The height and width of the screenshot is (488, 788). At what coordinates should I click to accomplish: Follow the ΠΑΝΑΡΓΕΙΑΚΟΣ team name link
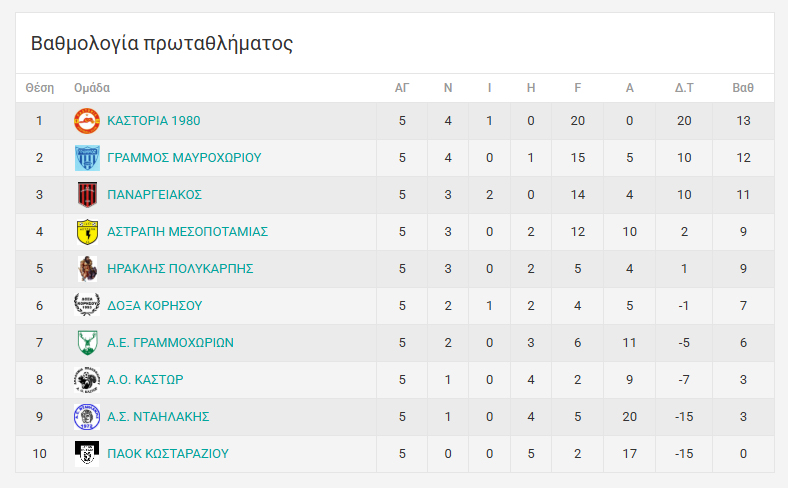154,195
